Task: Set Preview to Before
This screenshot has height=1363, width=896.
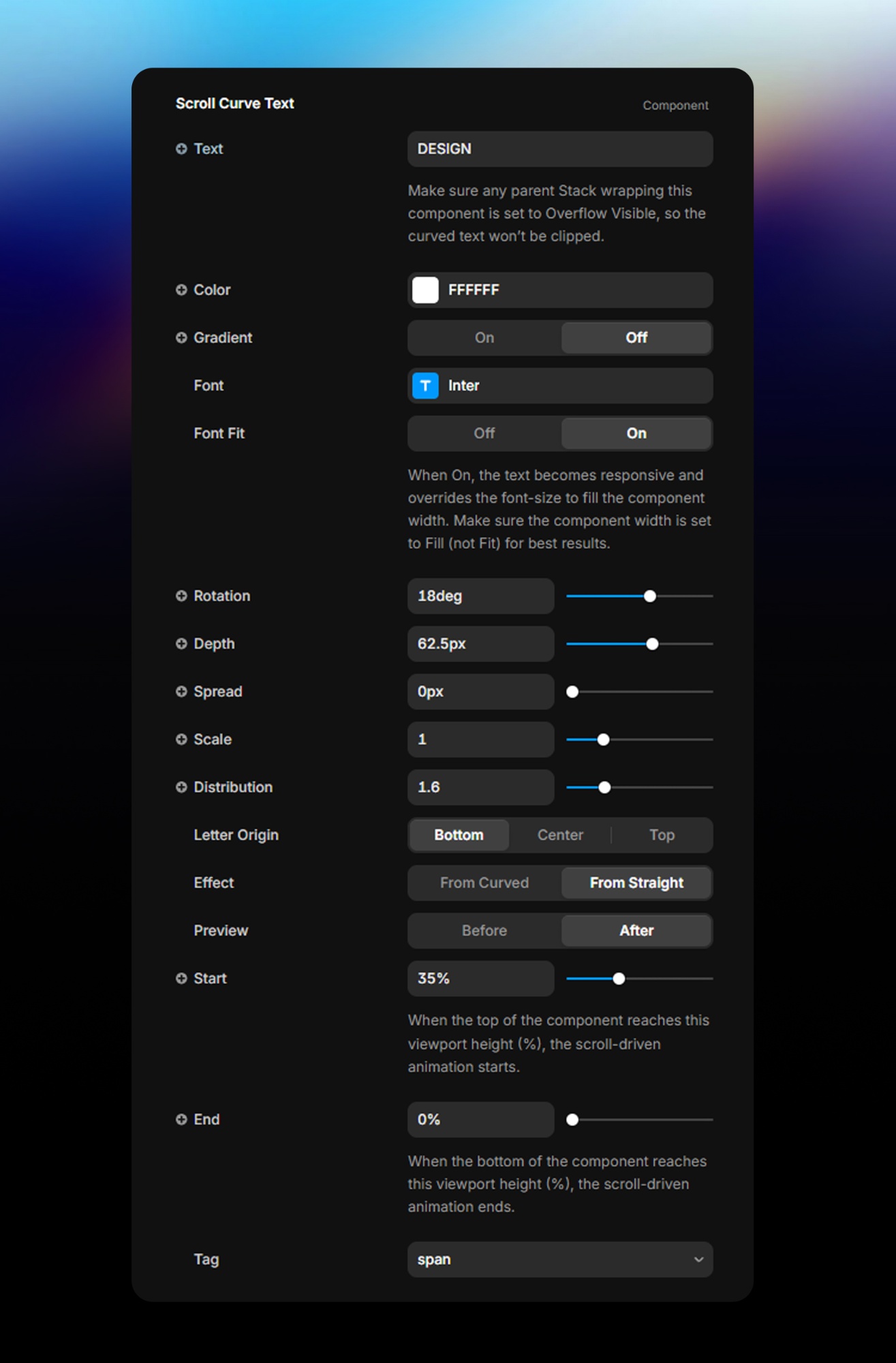Action: 484,930
